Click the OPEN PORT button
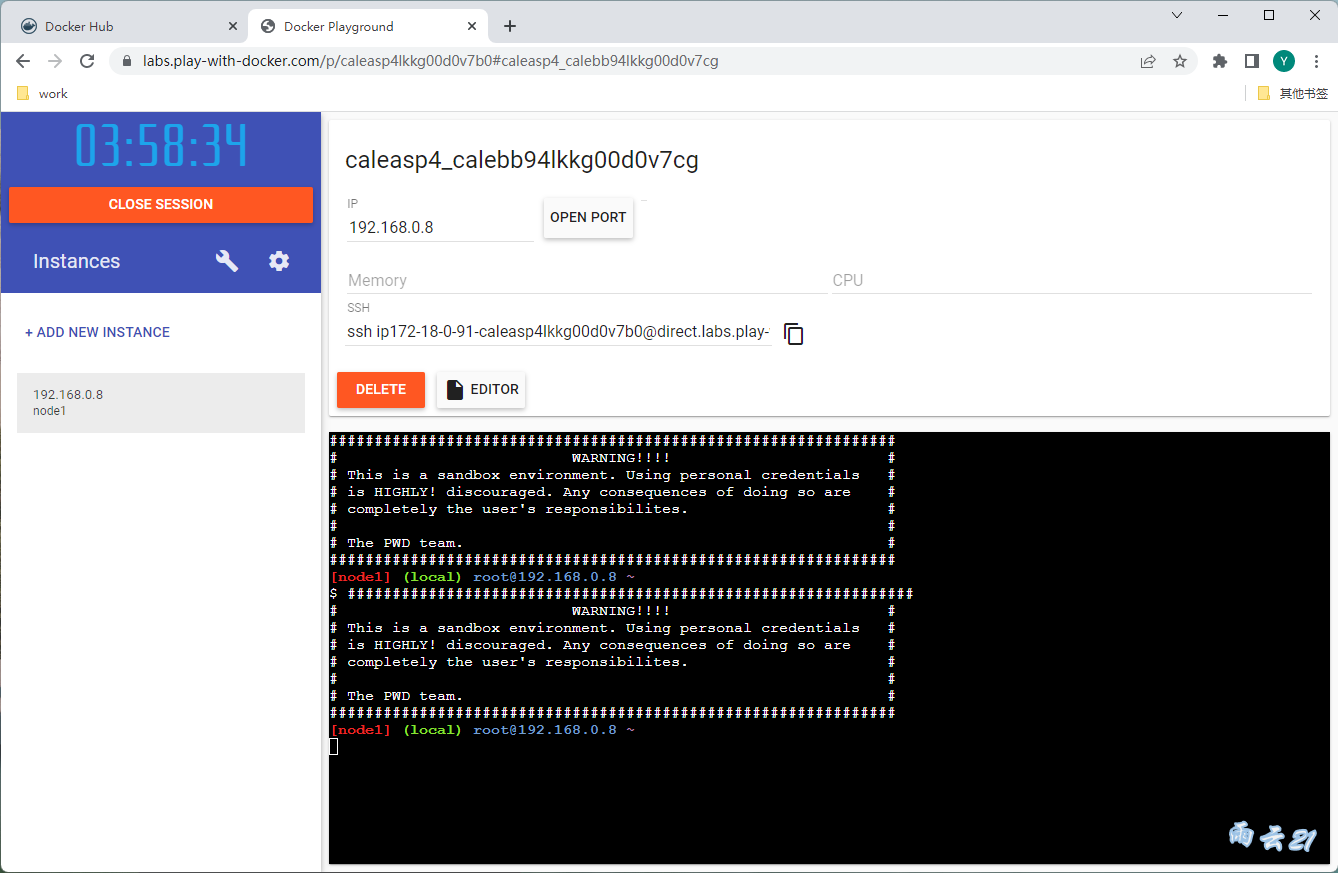1338x873 pixels. tap(588, 217)
